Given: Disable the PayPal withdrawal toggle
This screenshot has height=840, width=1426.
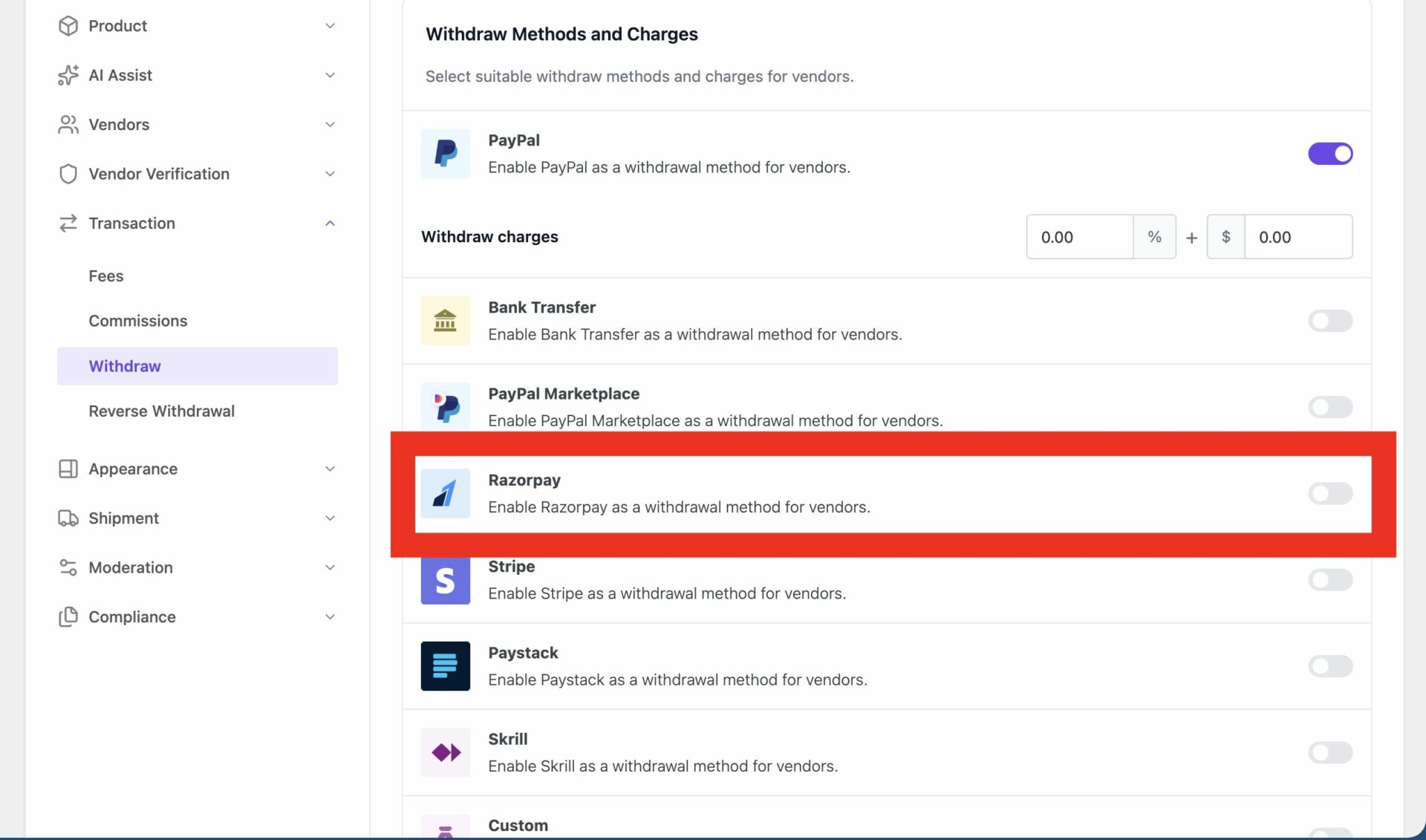Looking at the screenshot, I should pyautogui.click(x=1330, y=154).
